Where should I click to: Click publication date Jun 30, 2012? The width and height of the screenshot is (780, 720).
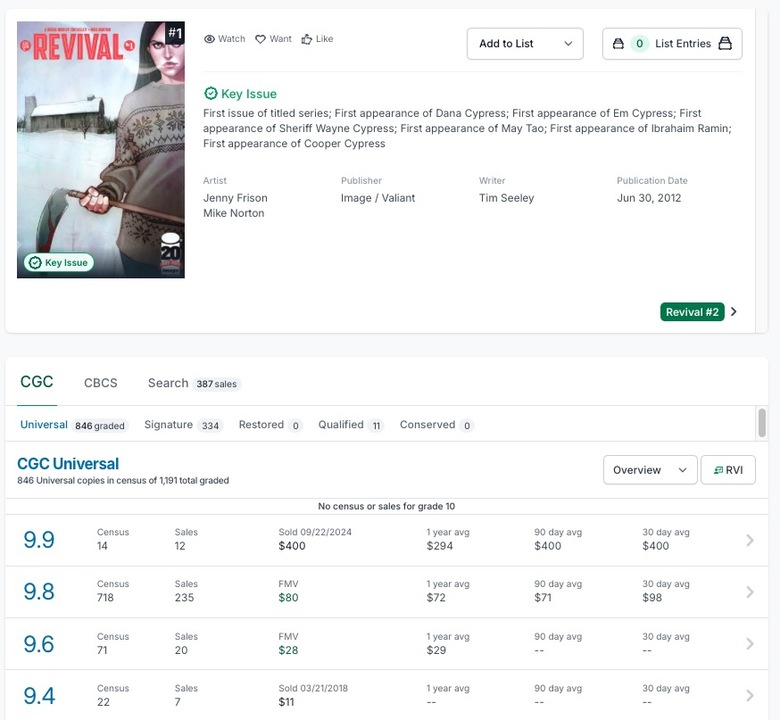[x=649, y=198]
